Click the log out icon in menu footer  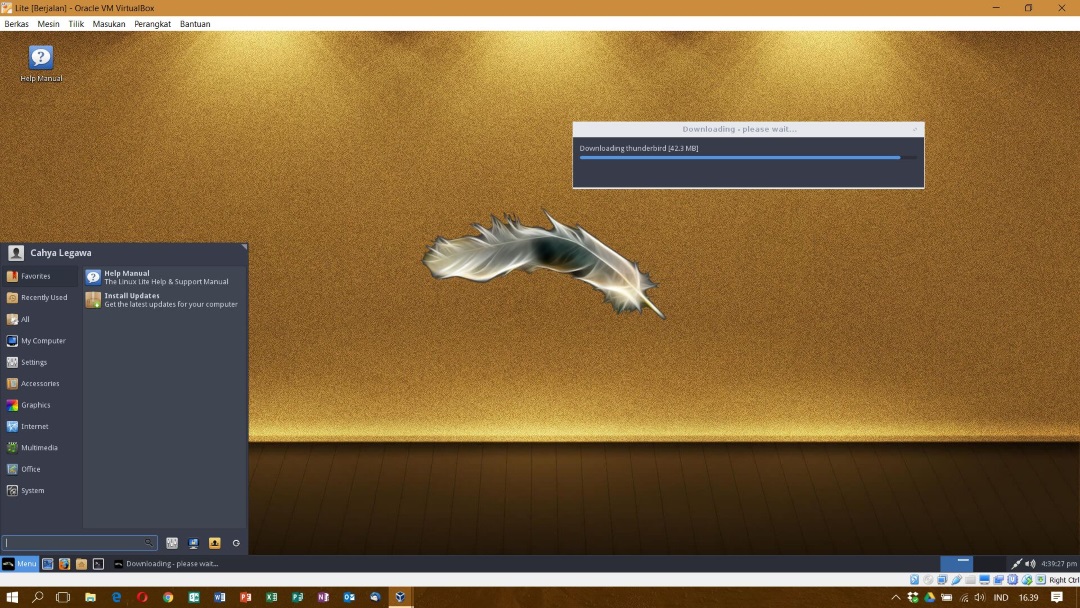pyautogui.click(x=236, y=543)
